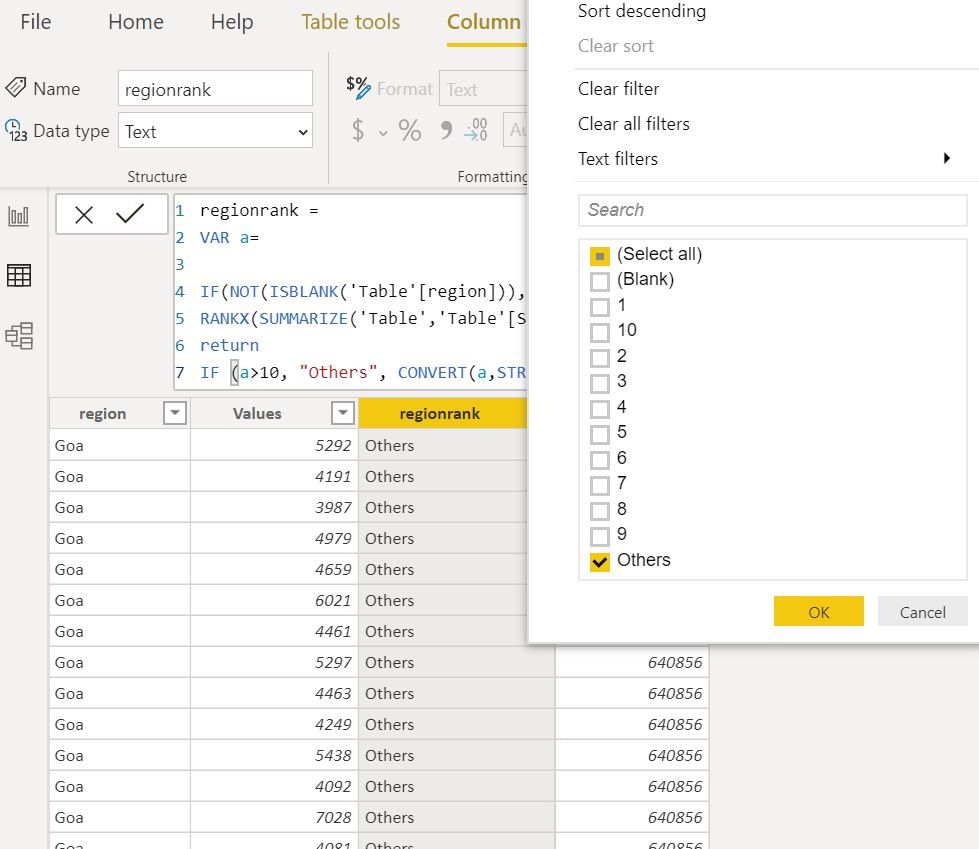Screen dimensions: 979x849
Task: Choose Clear all filters
Action: pos(634,124)
